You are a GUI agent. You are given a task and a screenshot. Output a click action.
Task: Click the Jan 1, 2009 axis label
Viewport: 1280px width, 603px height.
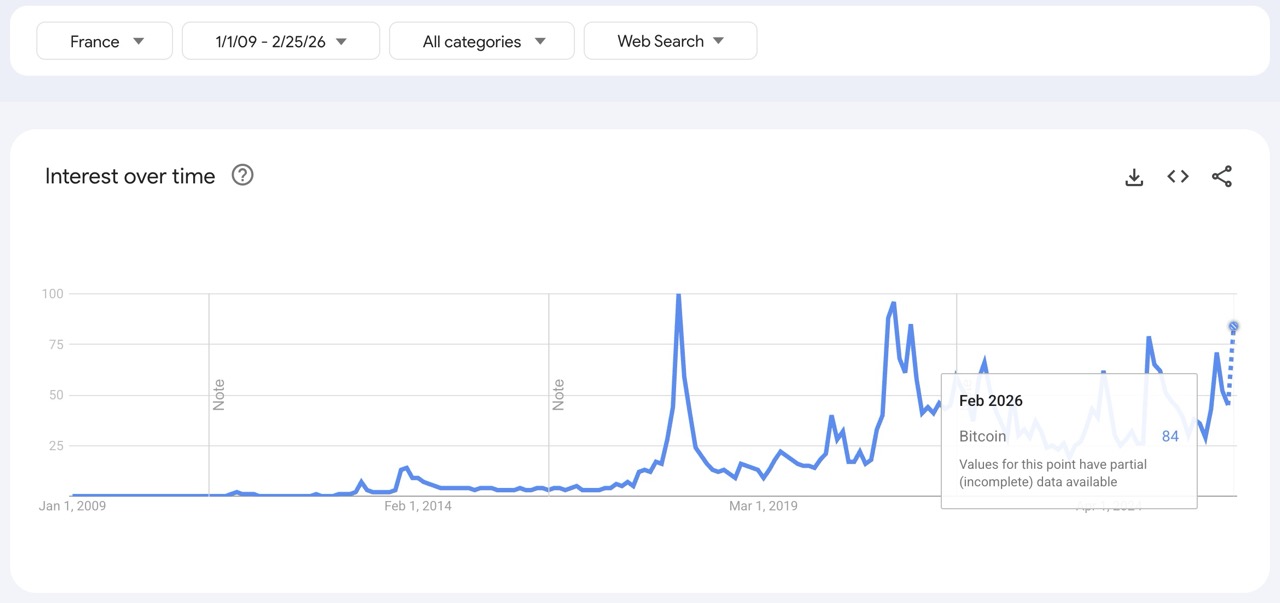point(71,506)
